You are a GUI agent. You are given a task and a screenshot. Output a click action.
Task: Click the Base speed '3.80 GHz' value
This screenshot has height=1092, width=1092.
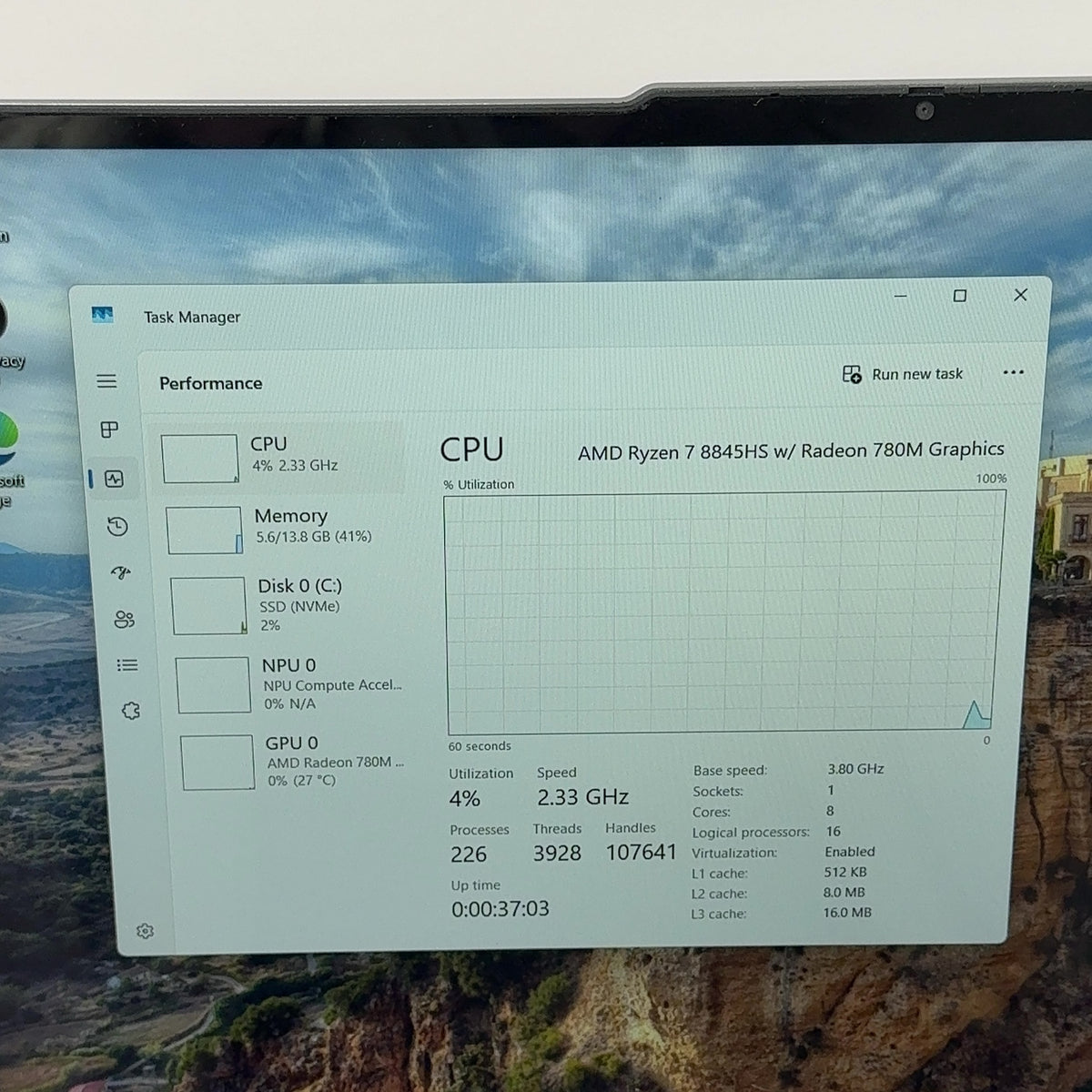coord(855,769)
